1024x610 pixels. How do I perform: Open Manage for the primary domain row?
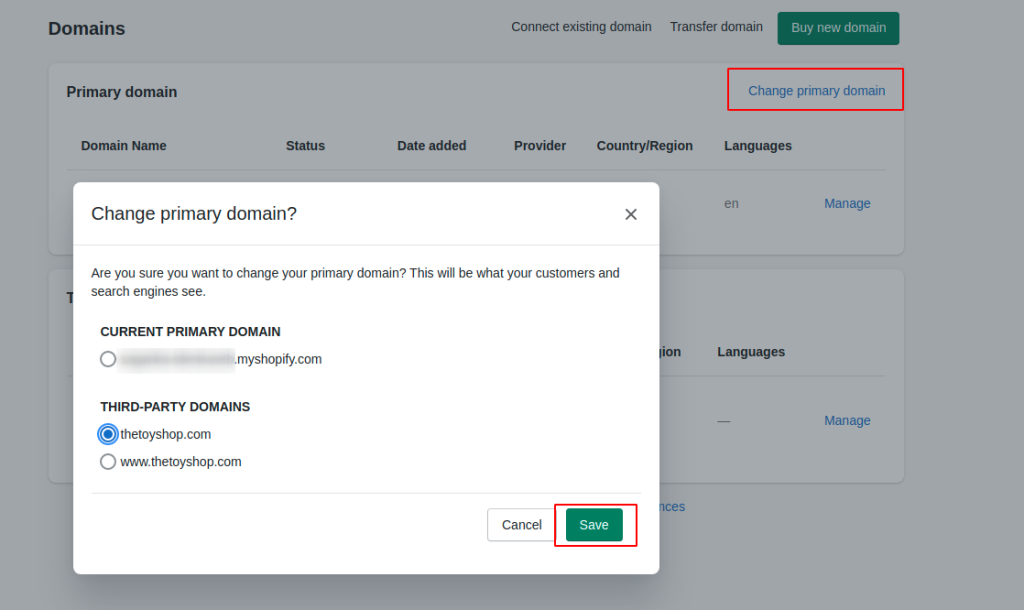click(847, 203)
